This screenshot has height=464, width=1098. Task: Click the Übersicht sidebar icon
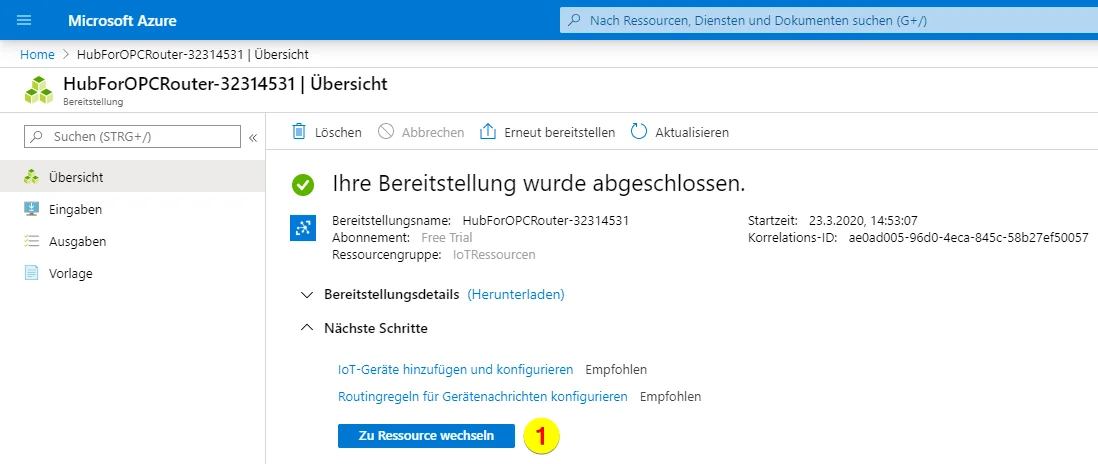[x=31, y=177]
